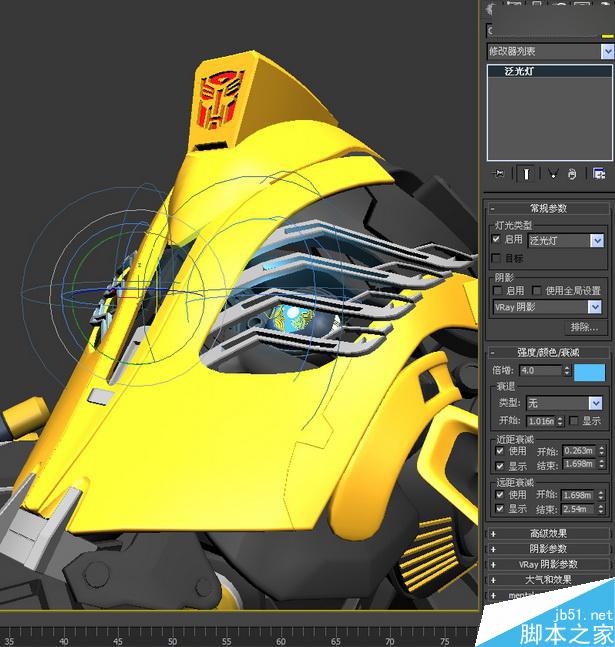Click frame 70 on the timeline ruler
Image resolution: width=615 pixels, height=647 pixels.
pyautogui.click(x=389, y=639)
